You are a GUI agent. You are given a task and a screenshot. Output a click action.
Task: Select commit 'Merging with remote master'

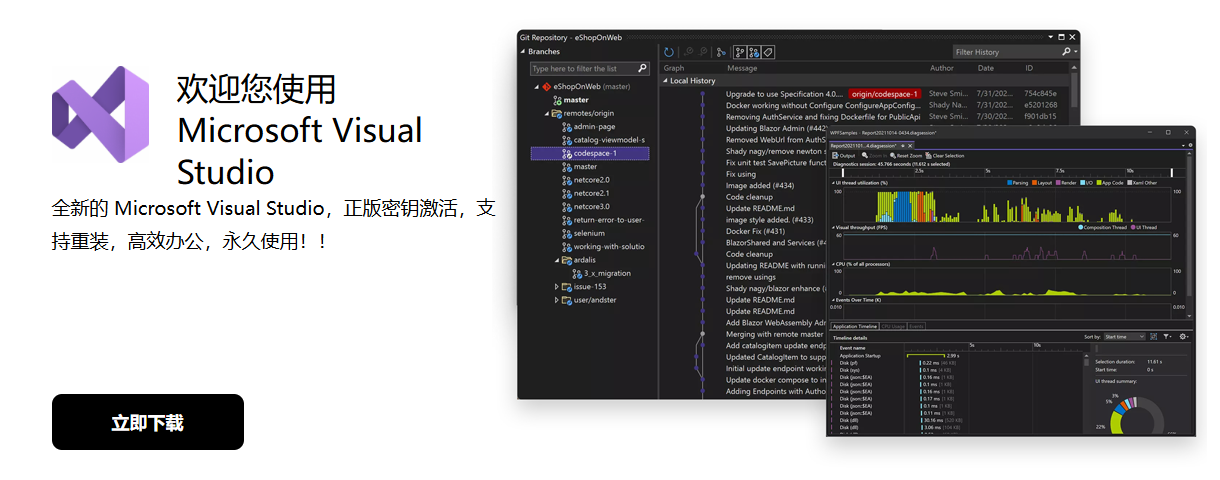(776, 334)
